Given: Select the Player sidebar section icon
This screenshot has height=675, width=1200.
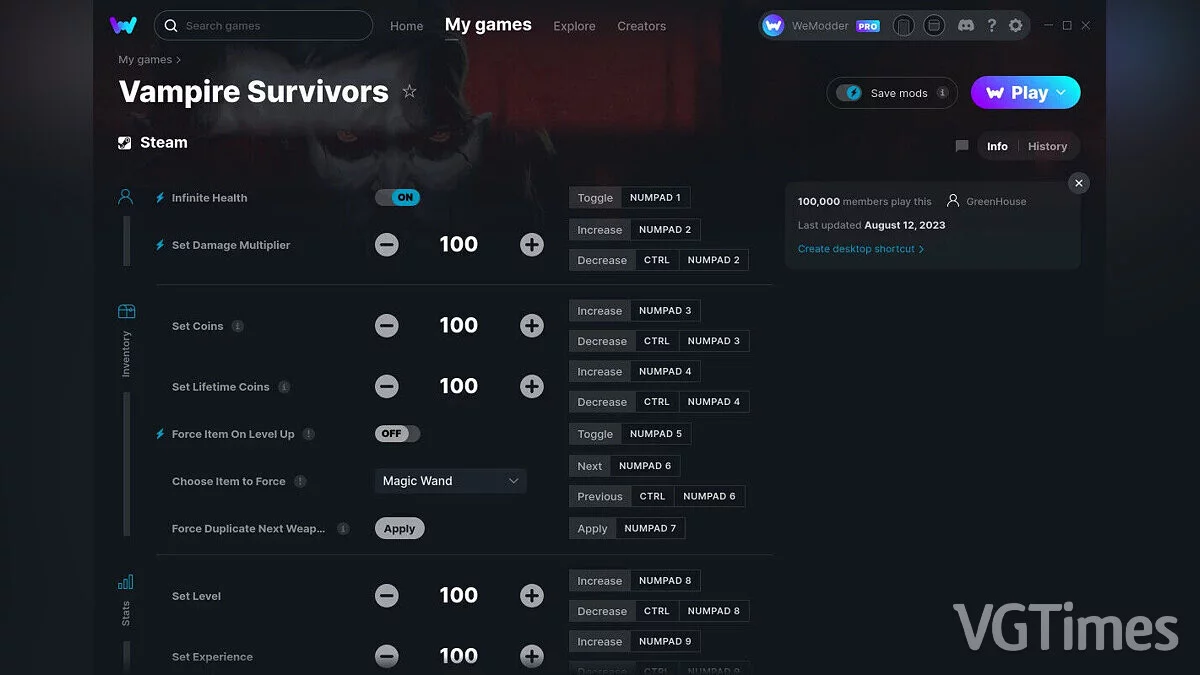Looking at the screenshot, I should pos(125,196).
